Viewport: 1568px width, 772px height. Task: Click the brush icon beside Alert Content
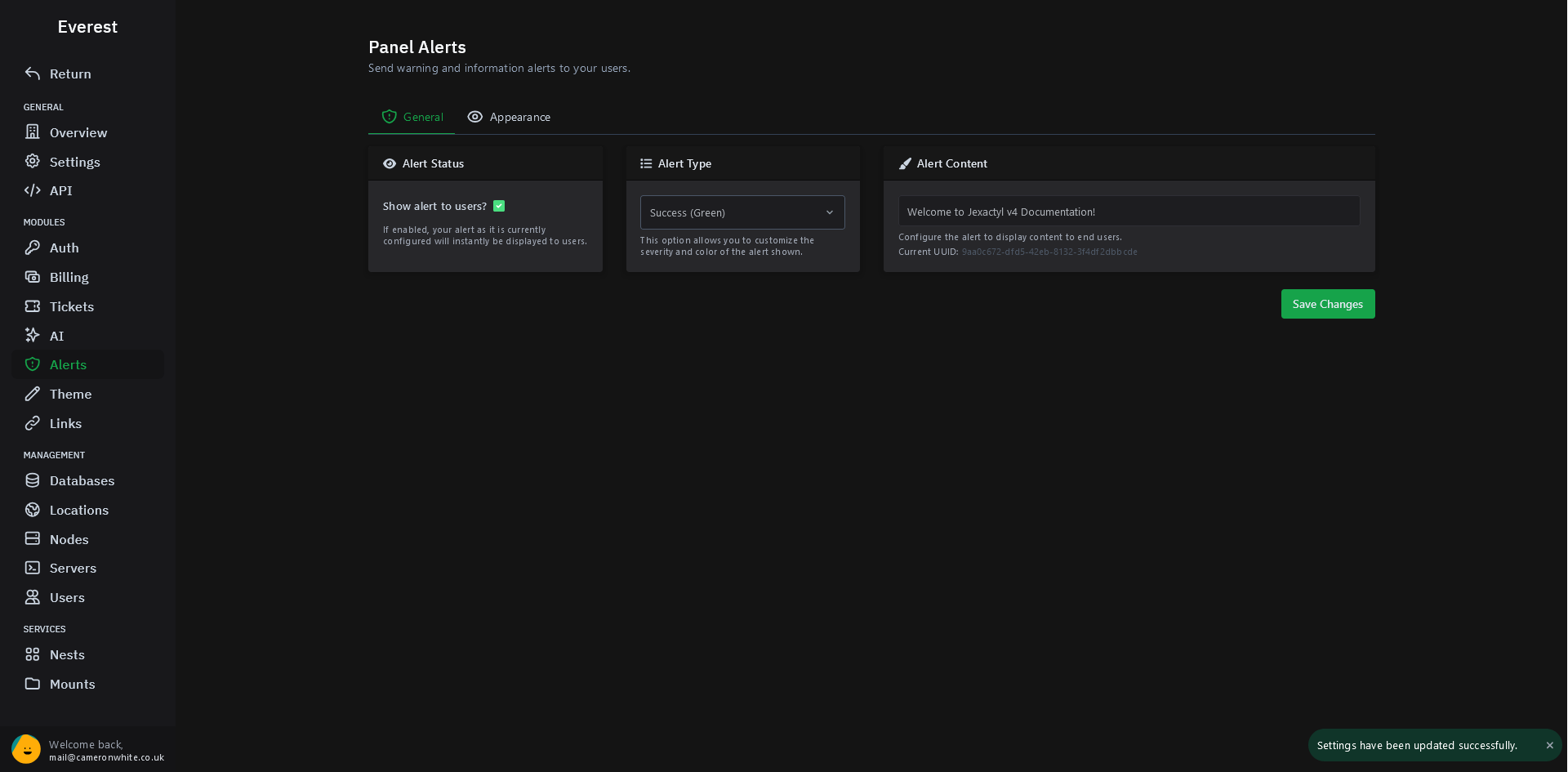[905, 163]
